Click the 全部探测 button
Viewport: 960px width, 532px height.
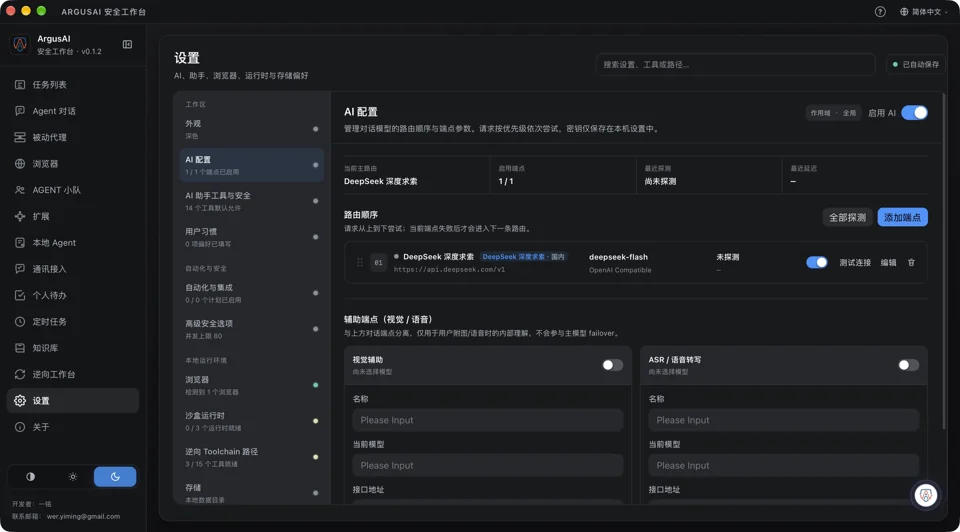point(847,217)
